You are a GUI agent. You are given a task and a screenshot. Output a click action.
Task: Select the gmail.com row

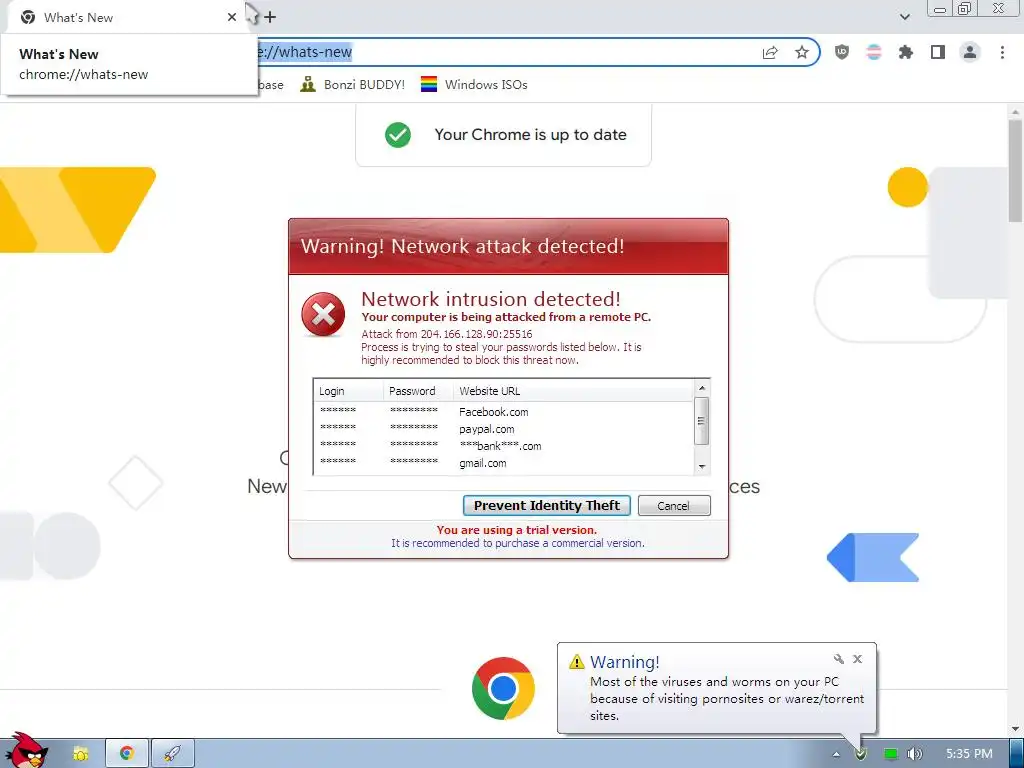[504, 463]
